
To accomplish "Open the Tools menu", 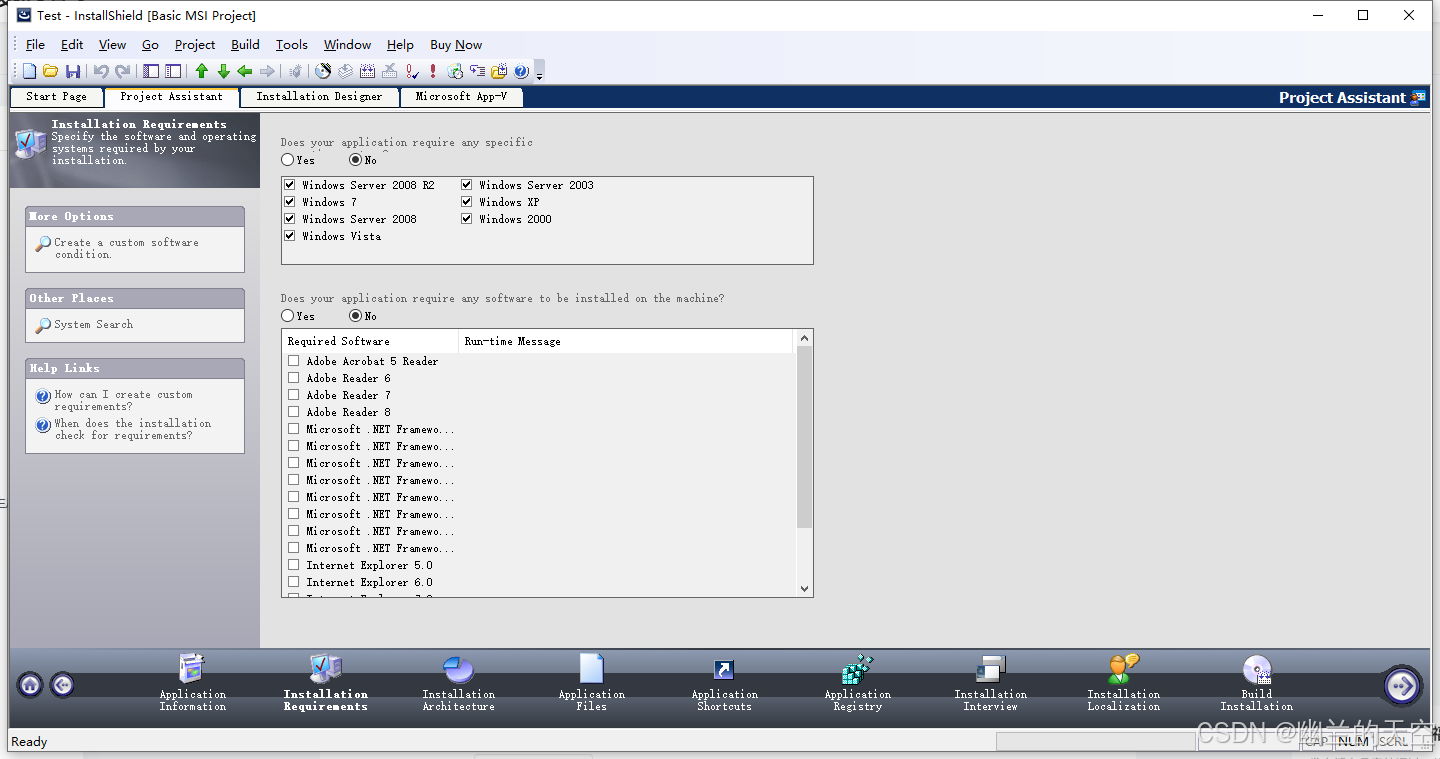I will pyautogui.click(x=292, y=45).
